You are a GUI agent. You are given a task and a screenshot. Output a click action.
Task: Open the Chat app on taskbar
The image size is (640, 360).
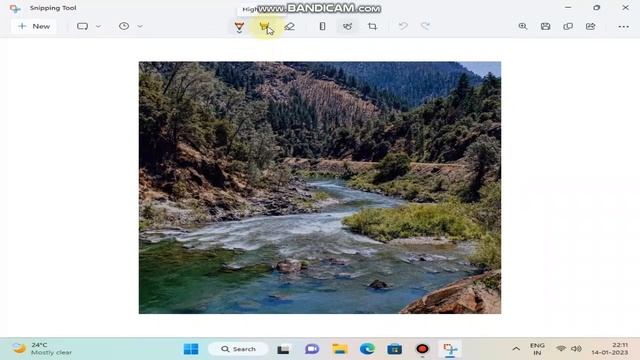[312, 349]
